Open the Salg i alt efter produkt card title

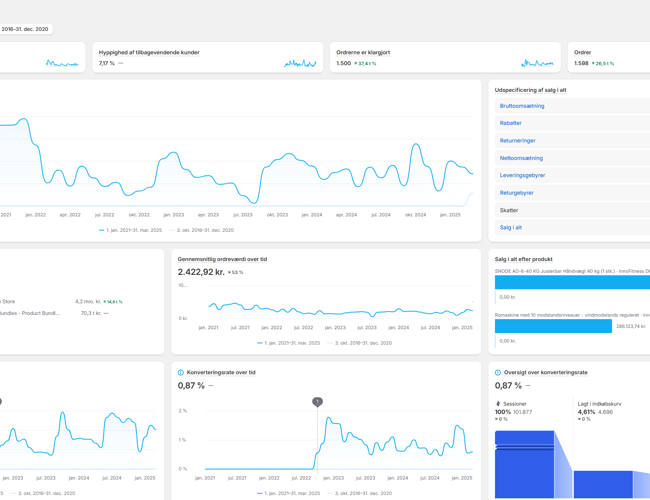pos(523,259)
